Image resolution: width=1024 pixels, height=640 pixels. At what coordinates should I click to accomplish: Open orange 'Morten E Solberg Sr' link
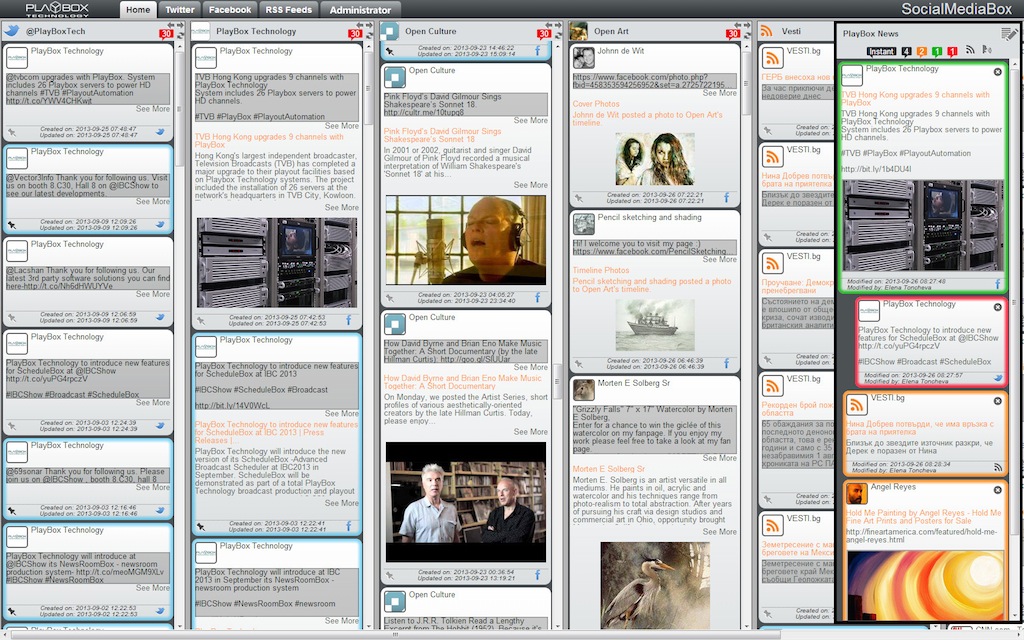tap(609, 469)
